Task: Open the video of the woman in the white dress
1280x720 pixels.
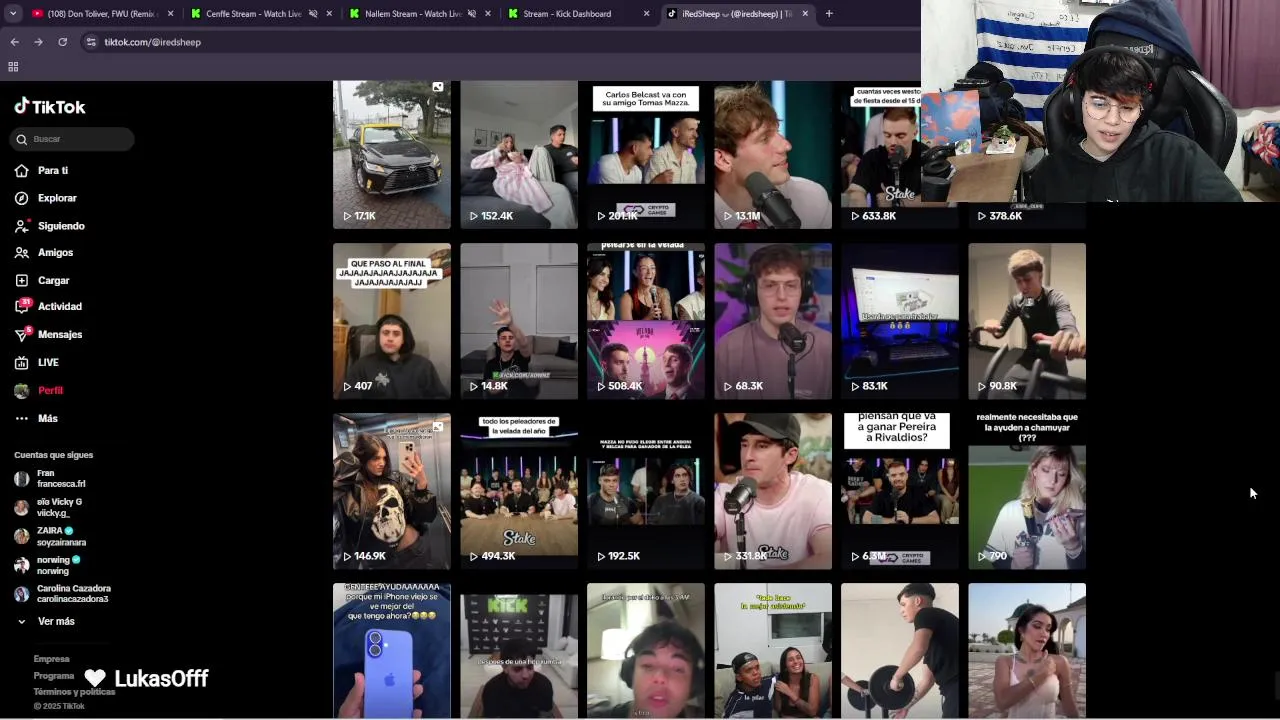Action: [x=1027, y=650]
